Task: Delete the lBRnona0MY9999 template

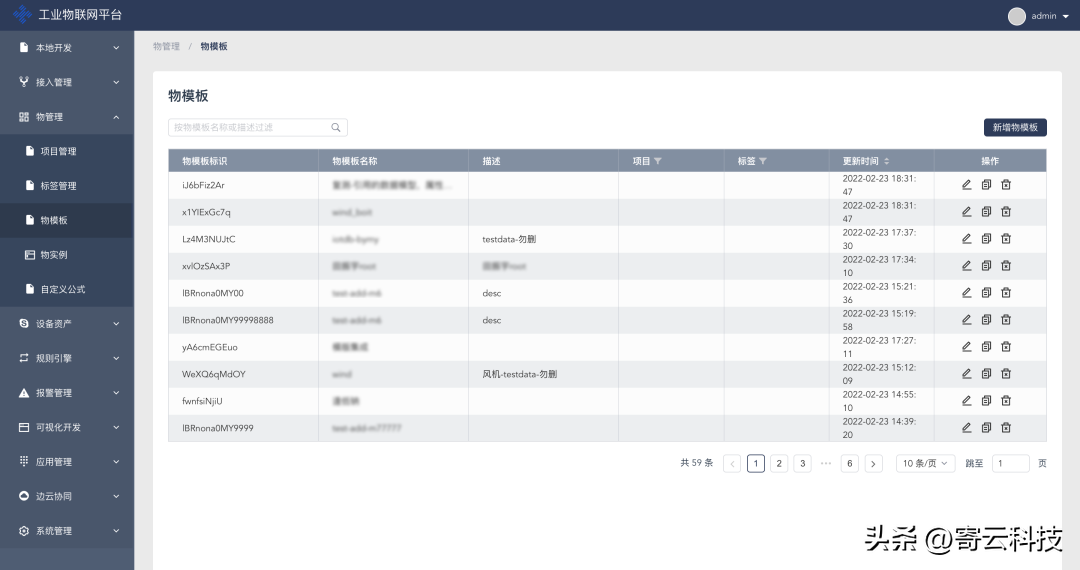Action: tap(1006, 428)
